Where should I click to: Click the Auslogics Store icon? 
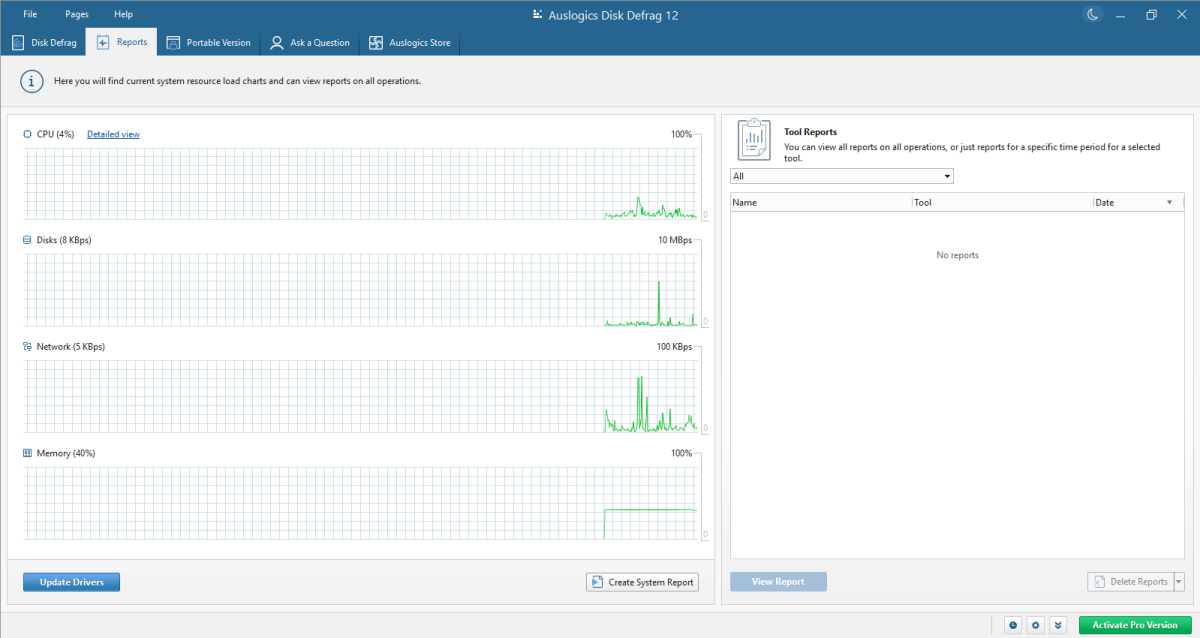376,43
